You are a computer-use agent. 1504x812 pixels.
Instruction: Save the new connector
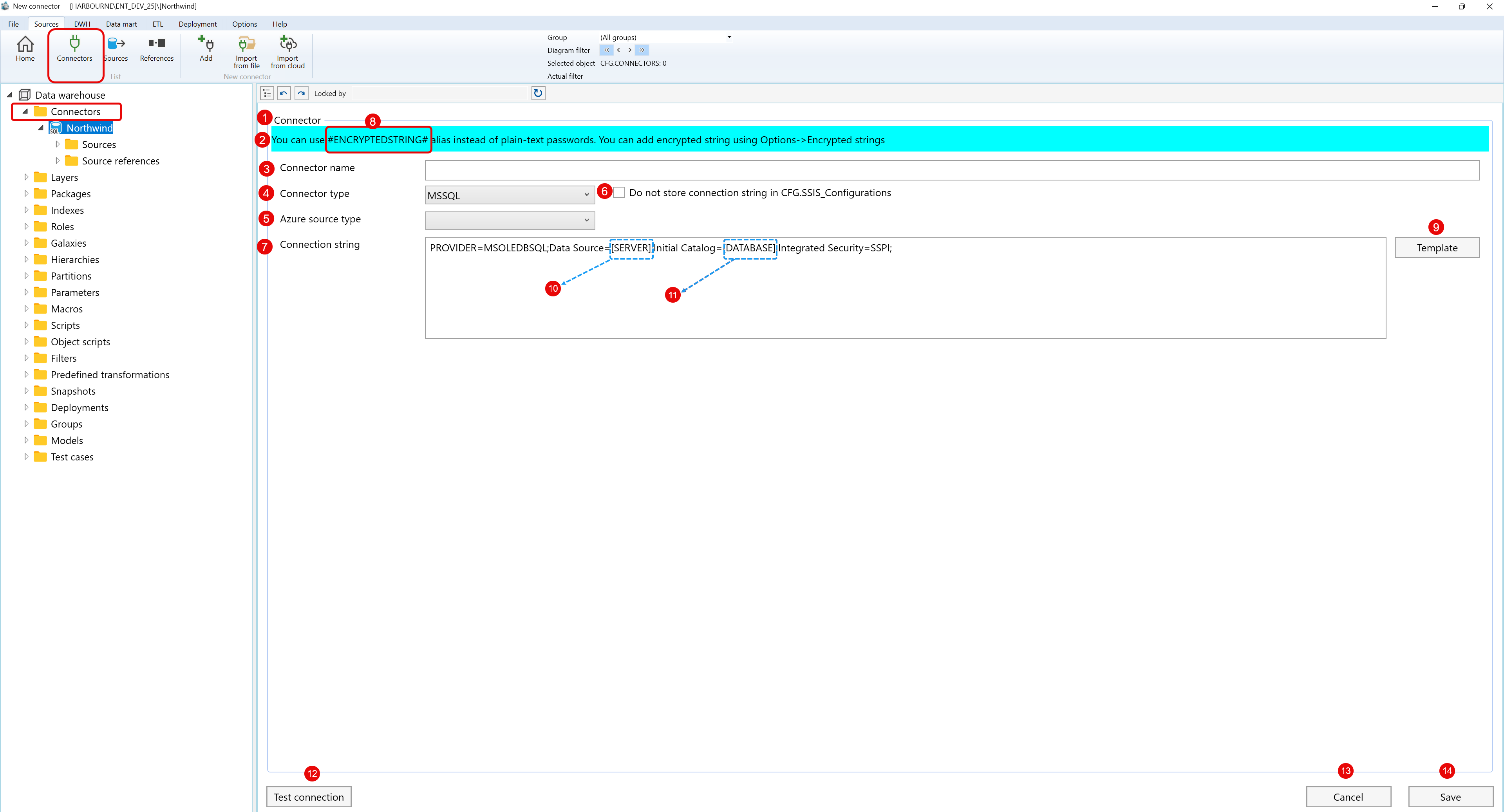1450,796
